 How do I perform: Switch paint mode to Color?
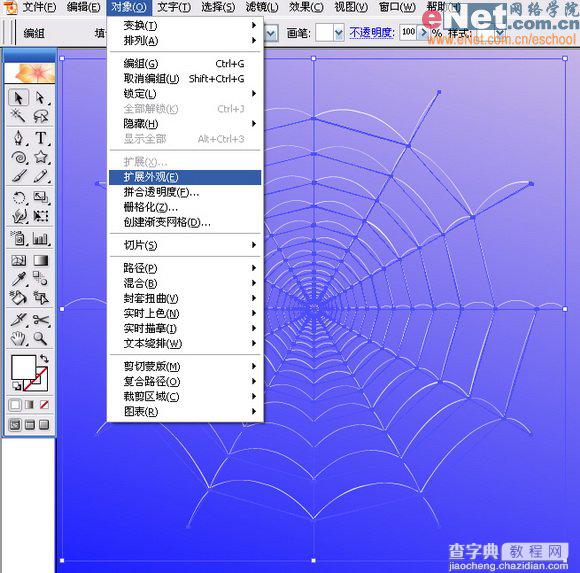tap(15, 405)
